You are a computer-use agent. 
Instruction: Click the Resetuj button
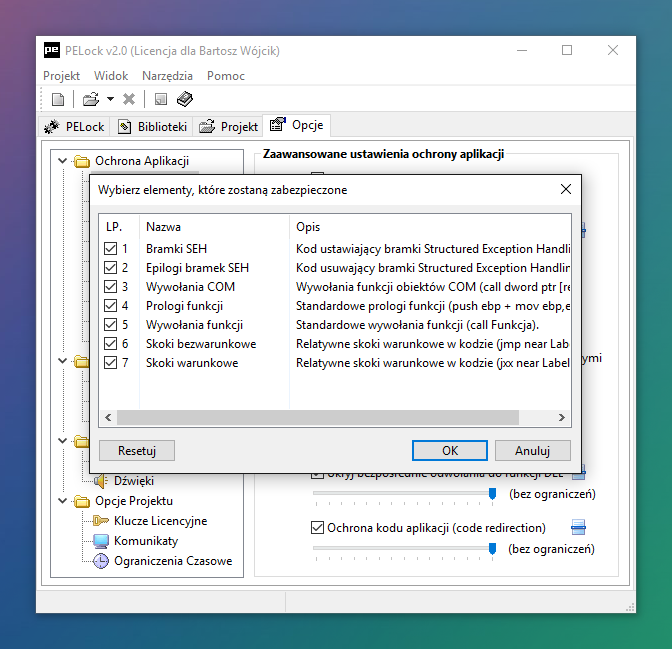137,451
